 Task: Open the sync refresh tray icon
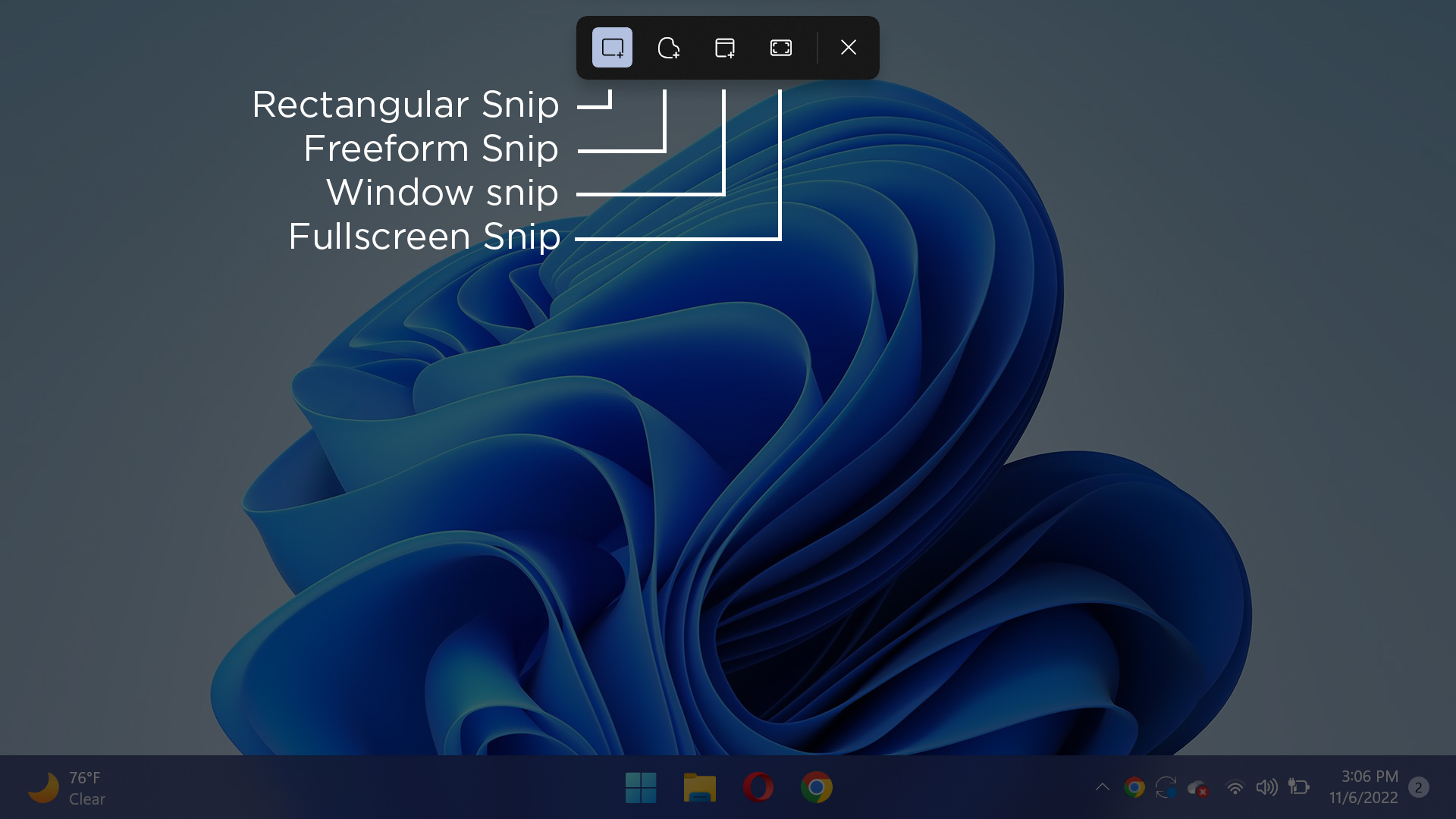coord(1166,788)
